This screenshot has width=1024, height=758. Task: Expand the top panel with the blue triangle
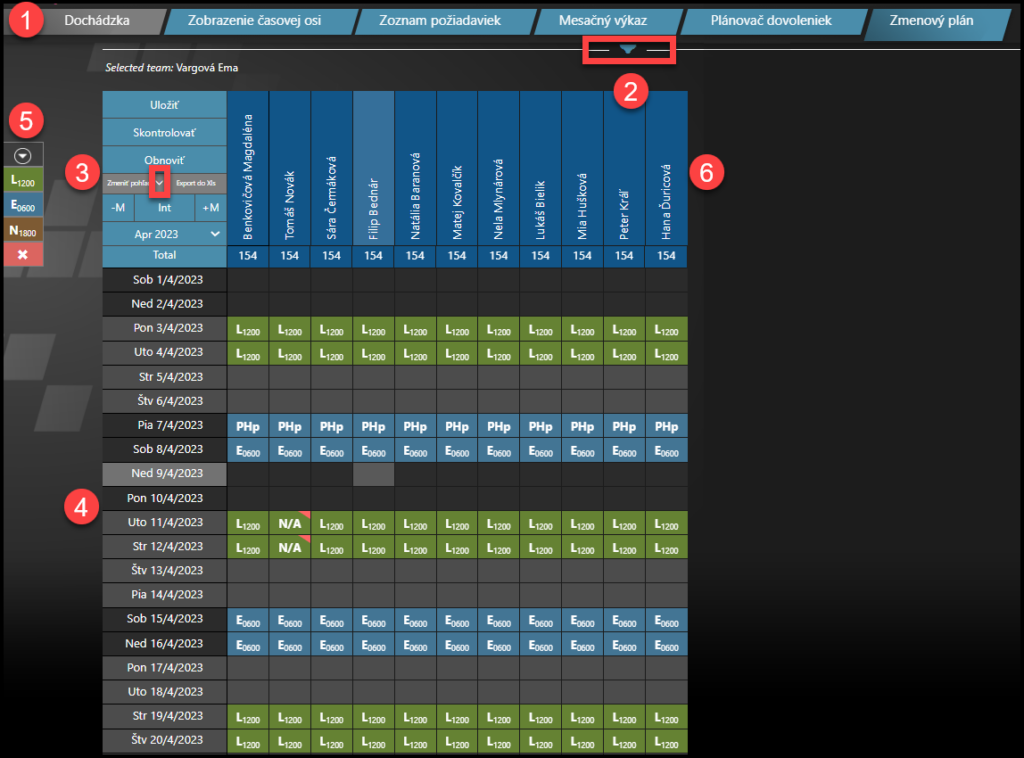[628, 49]
